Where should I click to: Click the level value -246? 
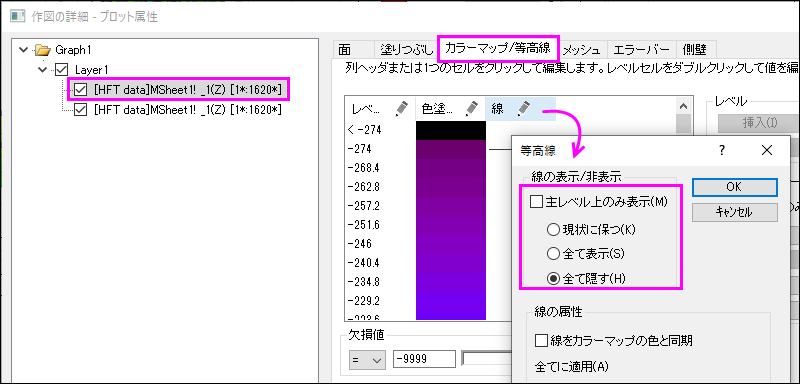pyautogui.click(x=359, y=243)
